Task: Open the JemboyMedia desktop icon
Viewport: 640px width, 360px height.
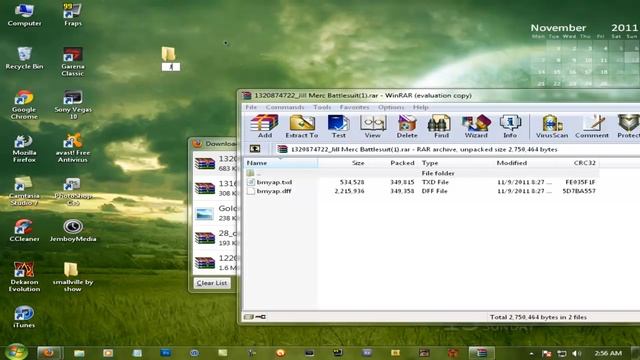Action: click(73, 230)
